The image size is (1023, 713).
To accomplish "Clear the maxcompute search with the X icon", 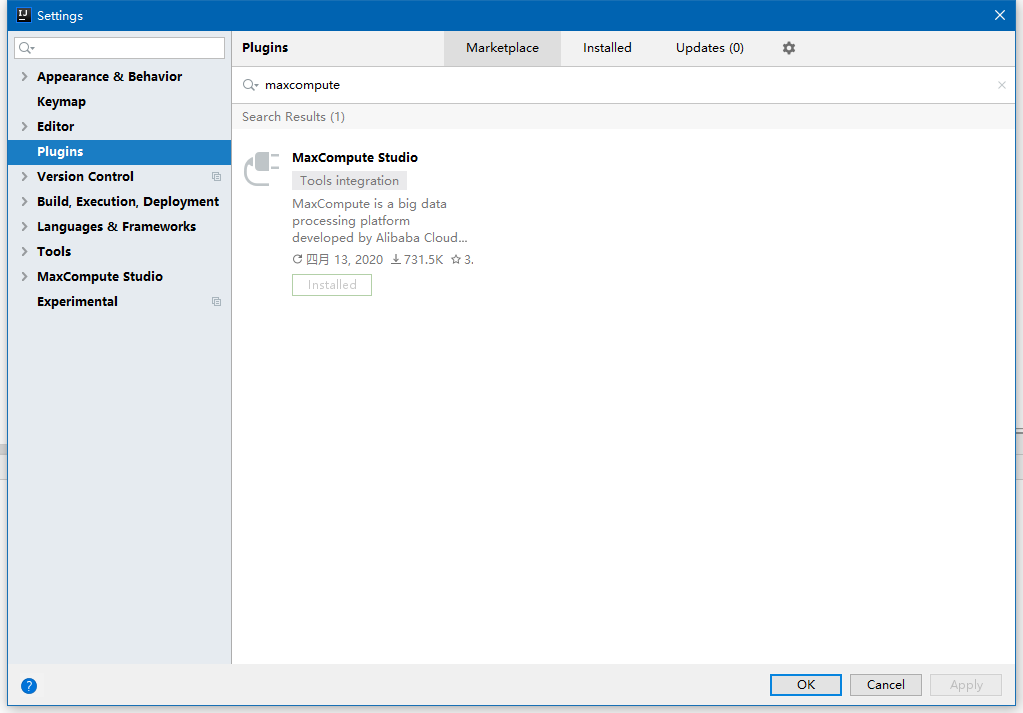I will (1001, 85).
